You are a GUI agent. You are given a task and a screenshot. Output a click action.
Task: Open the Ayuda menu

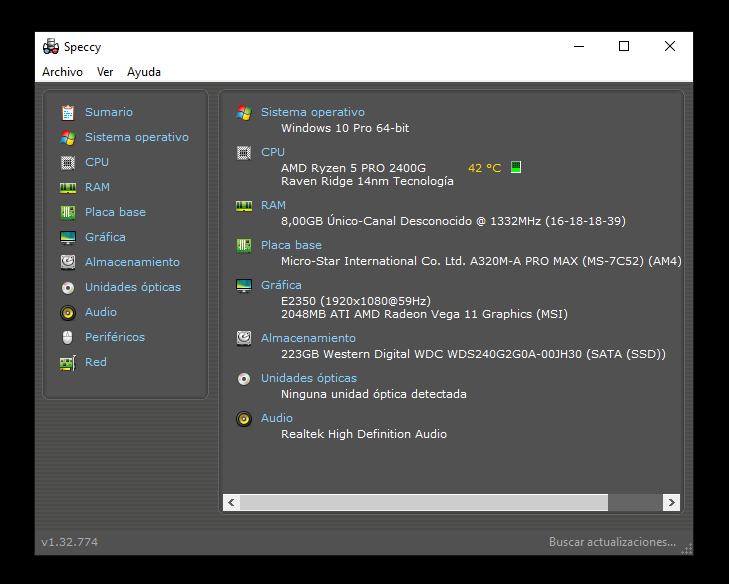click(144, 72)
